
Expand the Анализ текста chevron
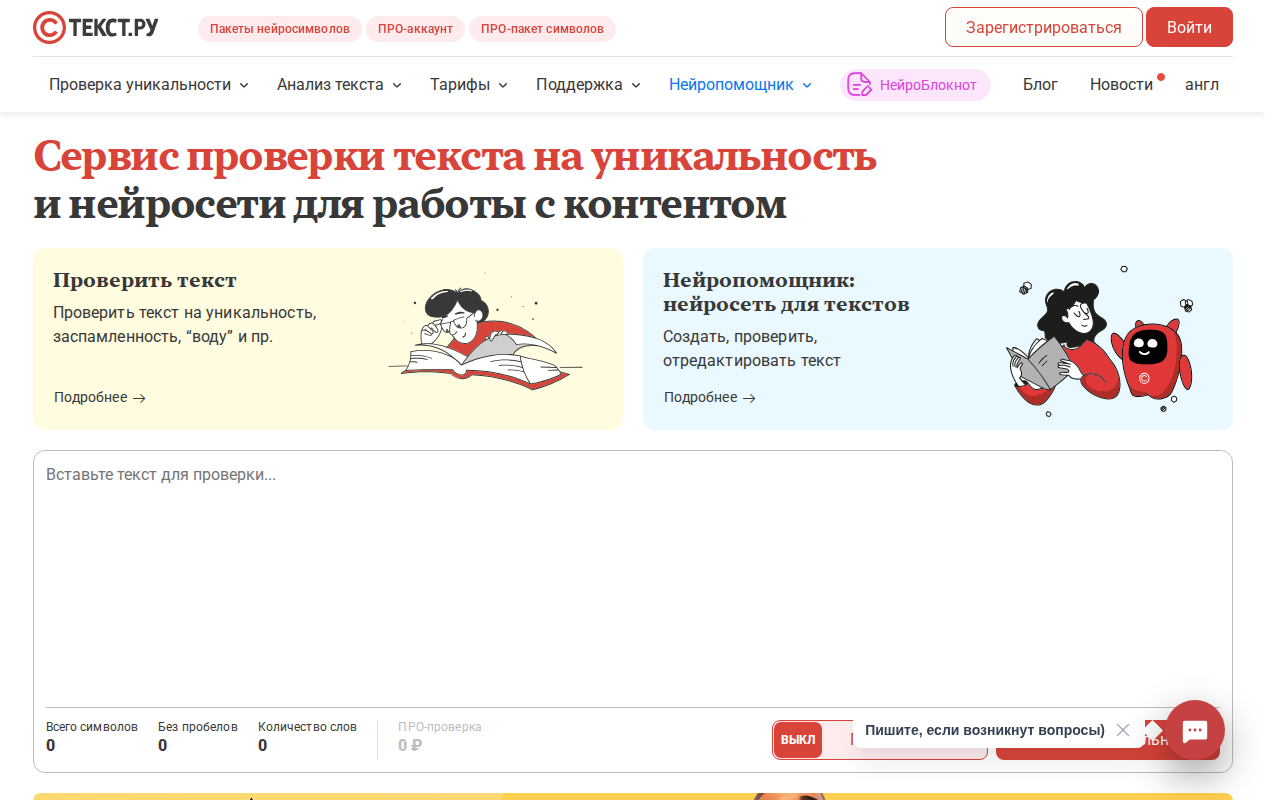396,86
